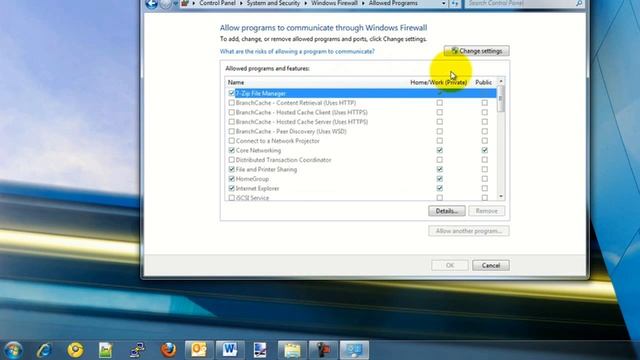Cancel the Allowed Programs dialog
The image size is (640, 360).
[x=491, y=265]
